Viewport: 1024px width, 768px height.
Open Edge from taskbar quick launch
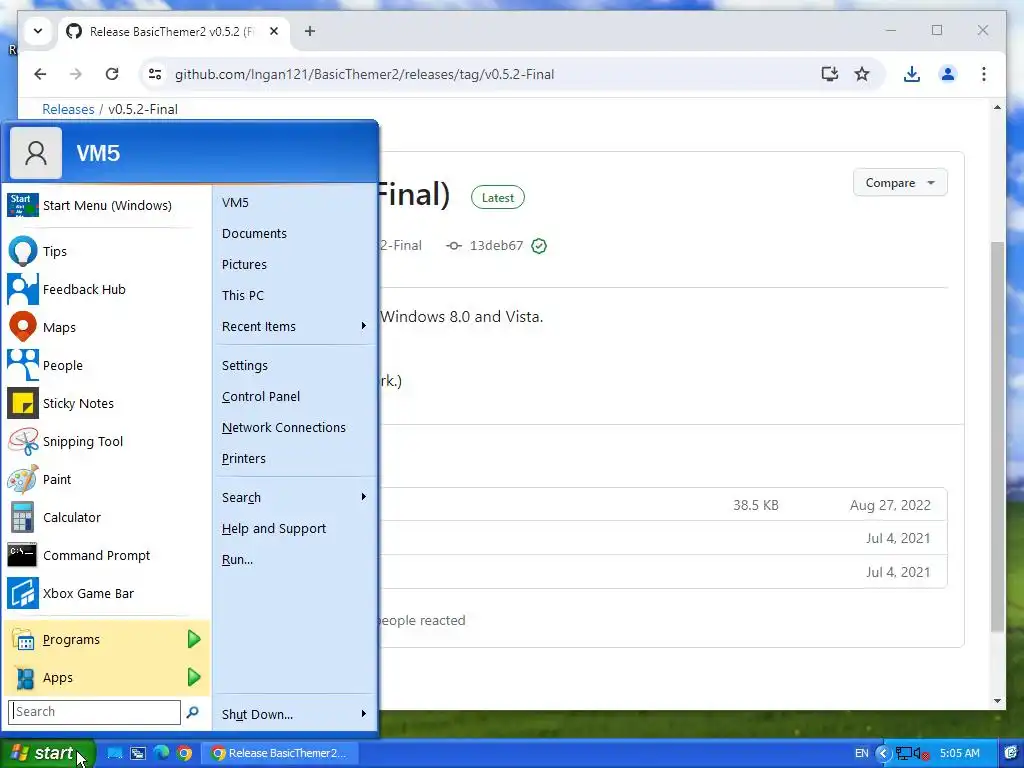161,753
